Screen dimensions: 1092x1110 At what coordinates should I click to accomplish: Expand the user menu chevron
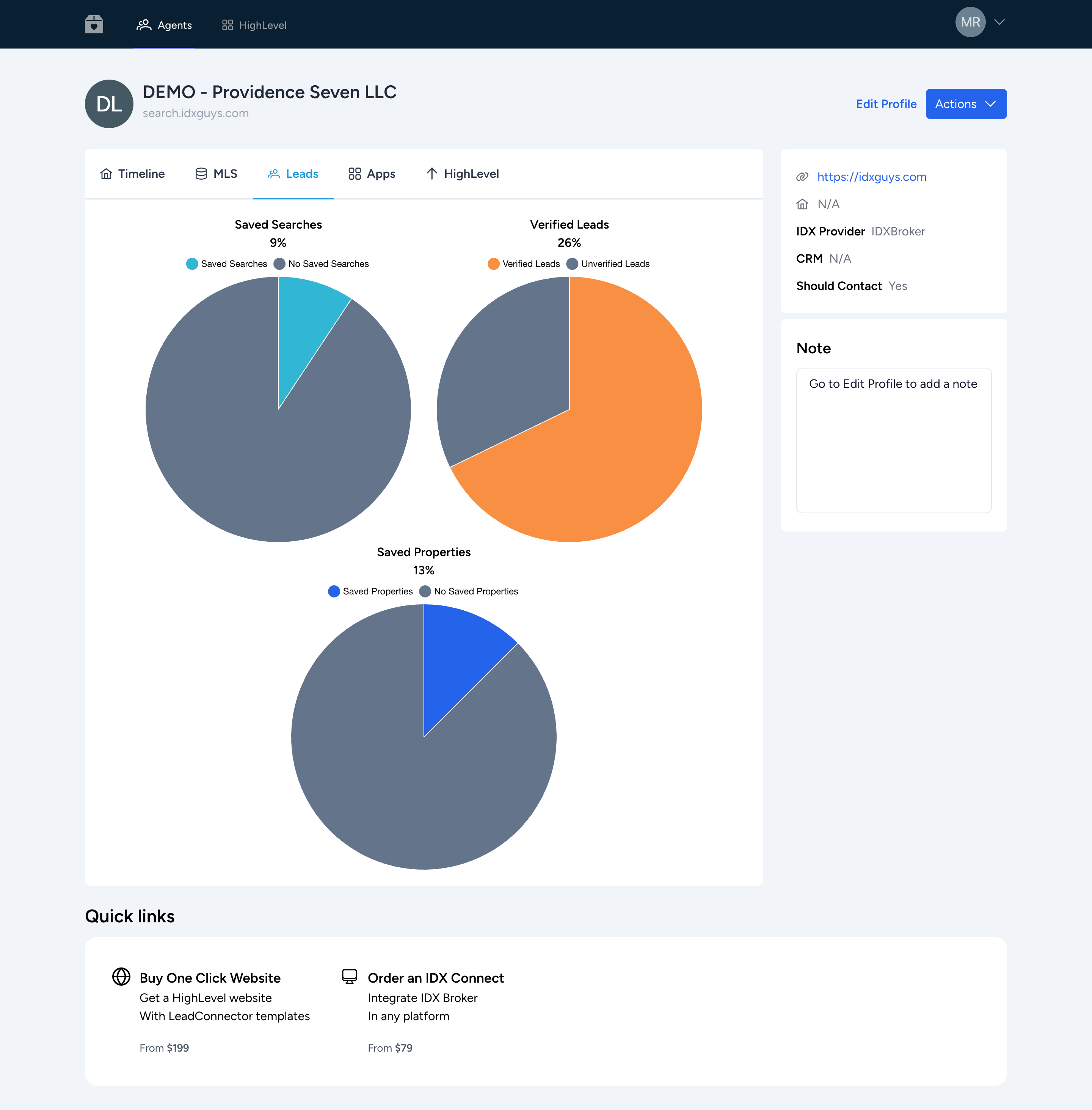click(999, 22)
